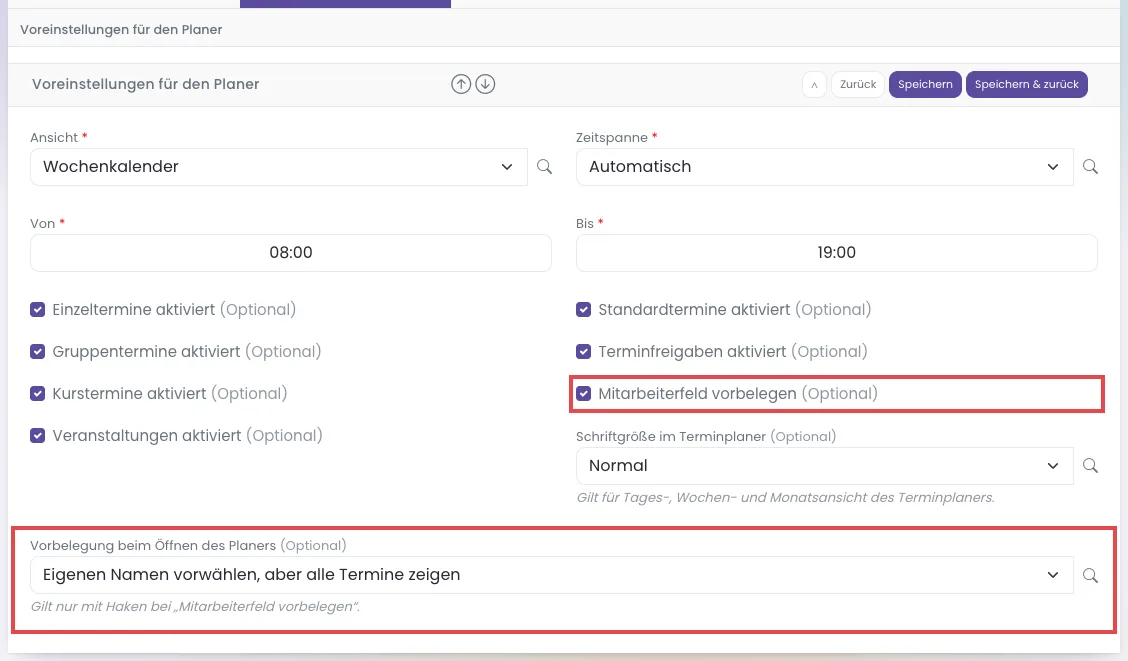The height and width of the screenshot is (661, 1128).
Task: Click the search icon beside Schriftgröße dropdown
Action: pos(1091,466)
